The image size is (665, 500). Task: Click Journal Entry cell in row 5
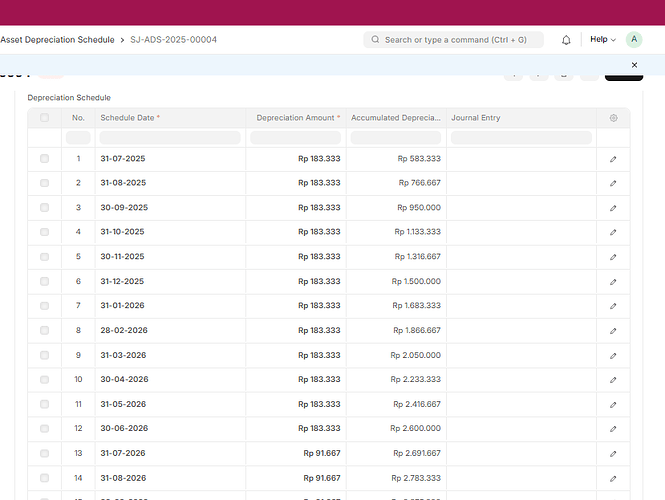tap(521, 257)
